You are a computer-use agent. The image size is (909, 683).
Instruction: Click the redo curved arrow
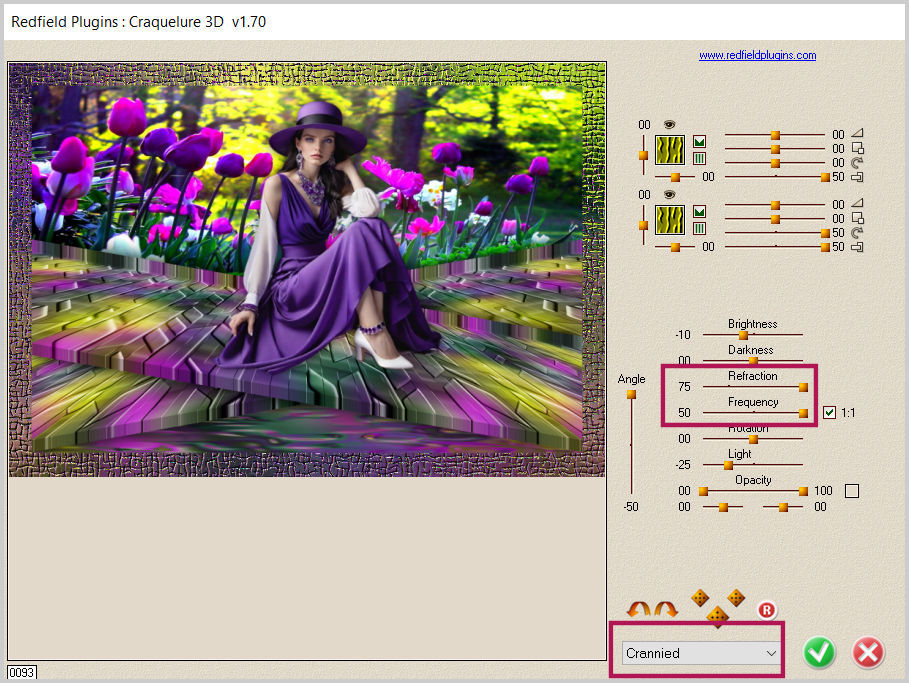coord(666,609)
